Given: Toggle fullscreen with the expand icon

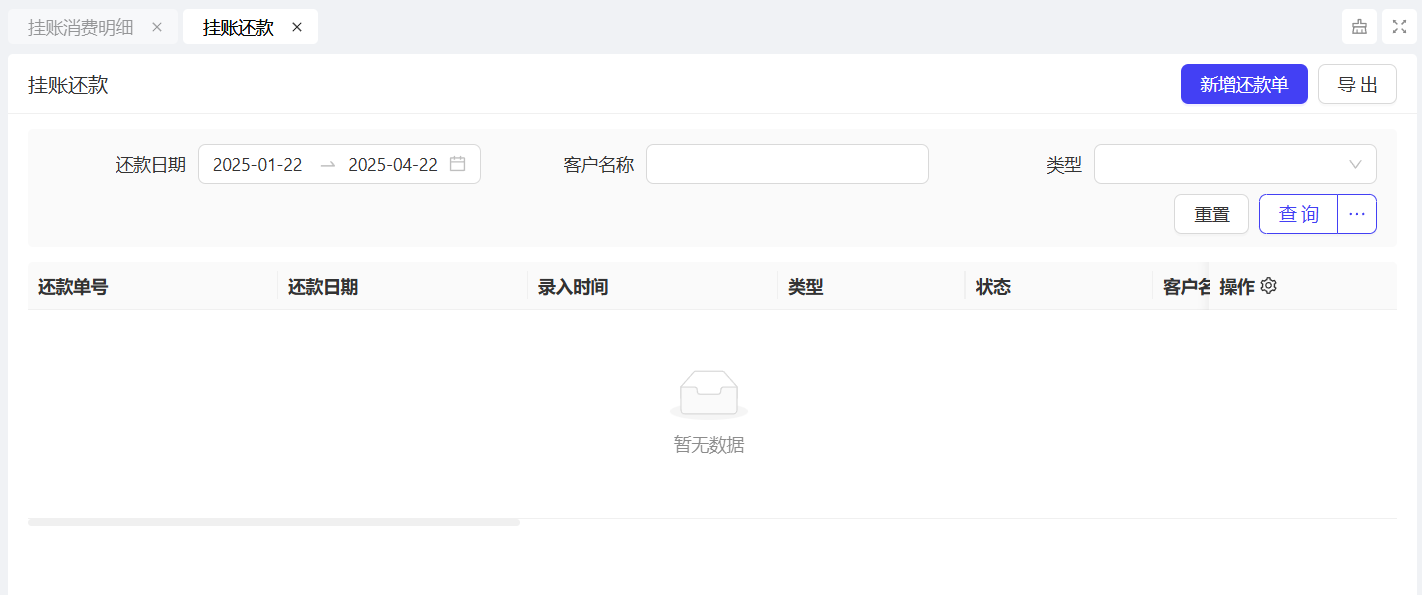Looking at the screenshot, I should (1399, 27).
